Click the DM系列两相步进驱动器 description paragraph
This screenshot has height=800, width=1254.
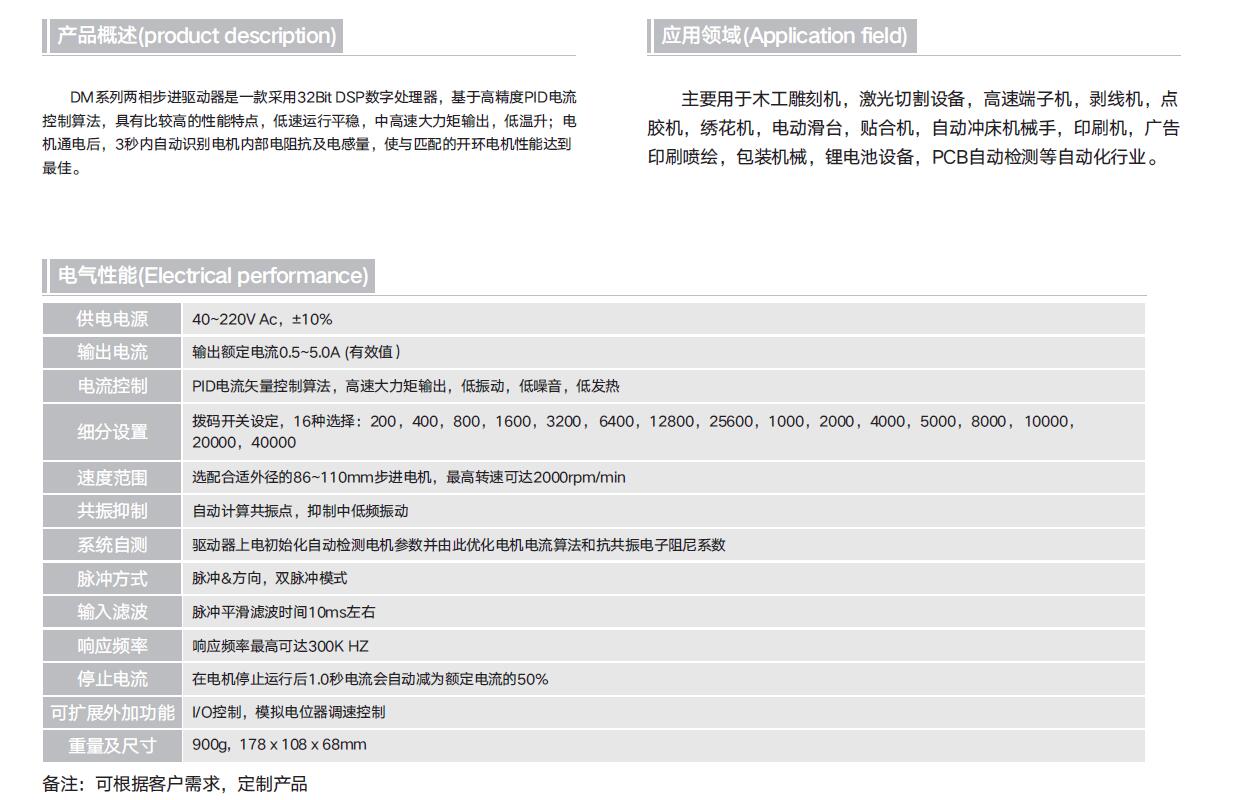click(x=309, y=132)
